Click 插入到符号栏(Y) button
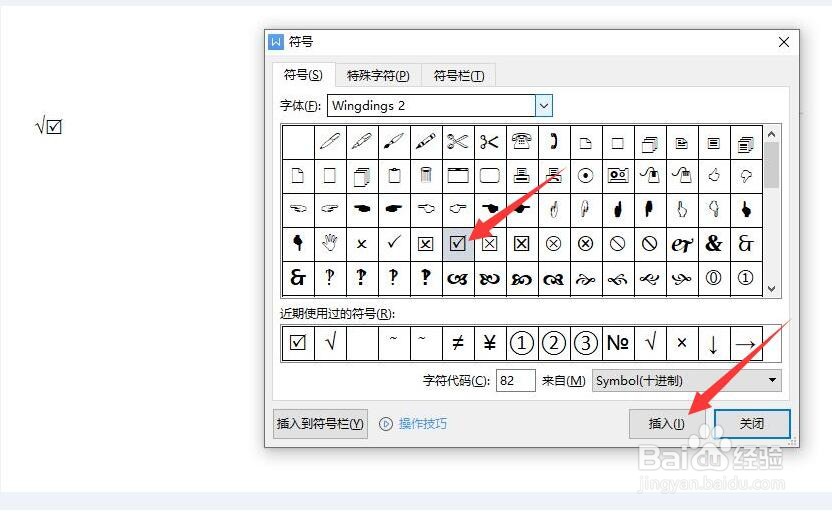 (320, 423)
